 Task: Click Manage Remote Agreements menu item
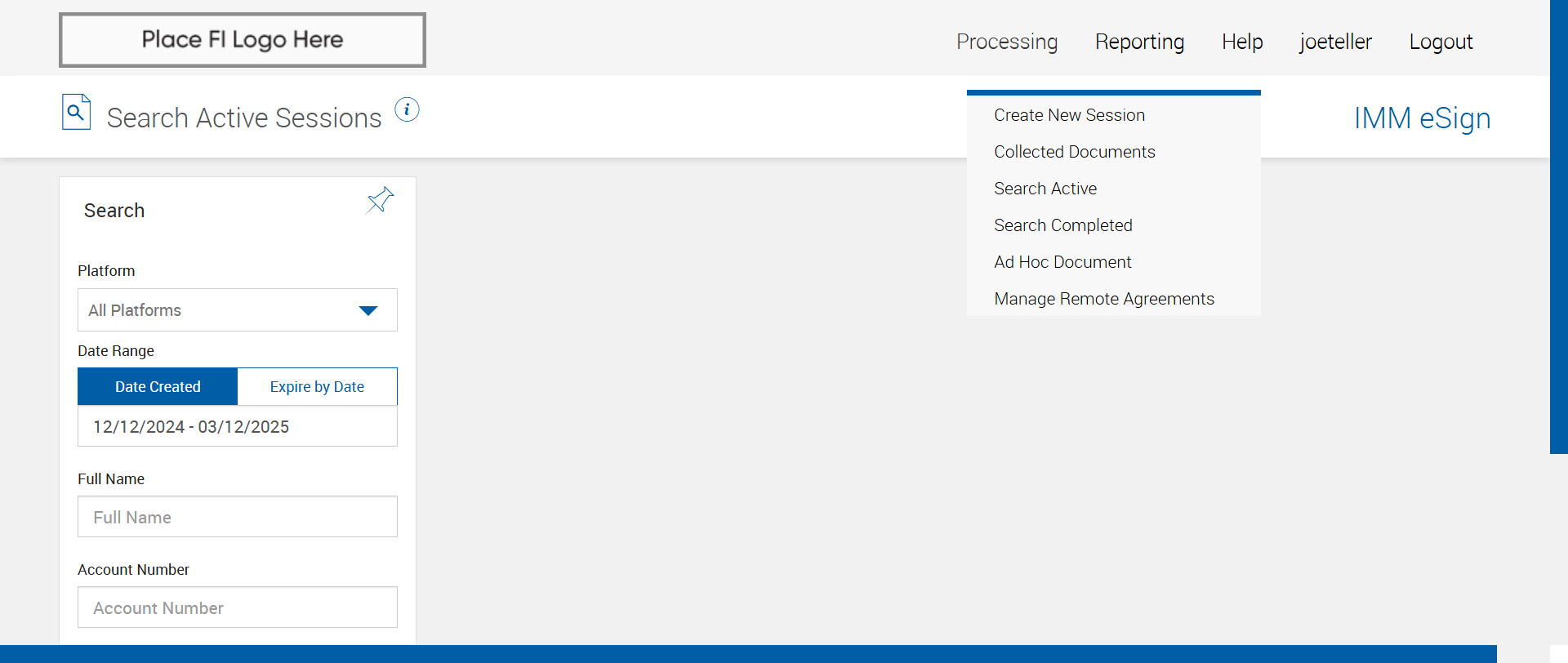point(1103,299)
